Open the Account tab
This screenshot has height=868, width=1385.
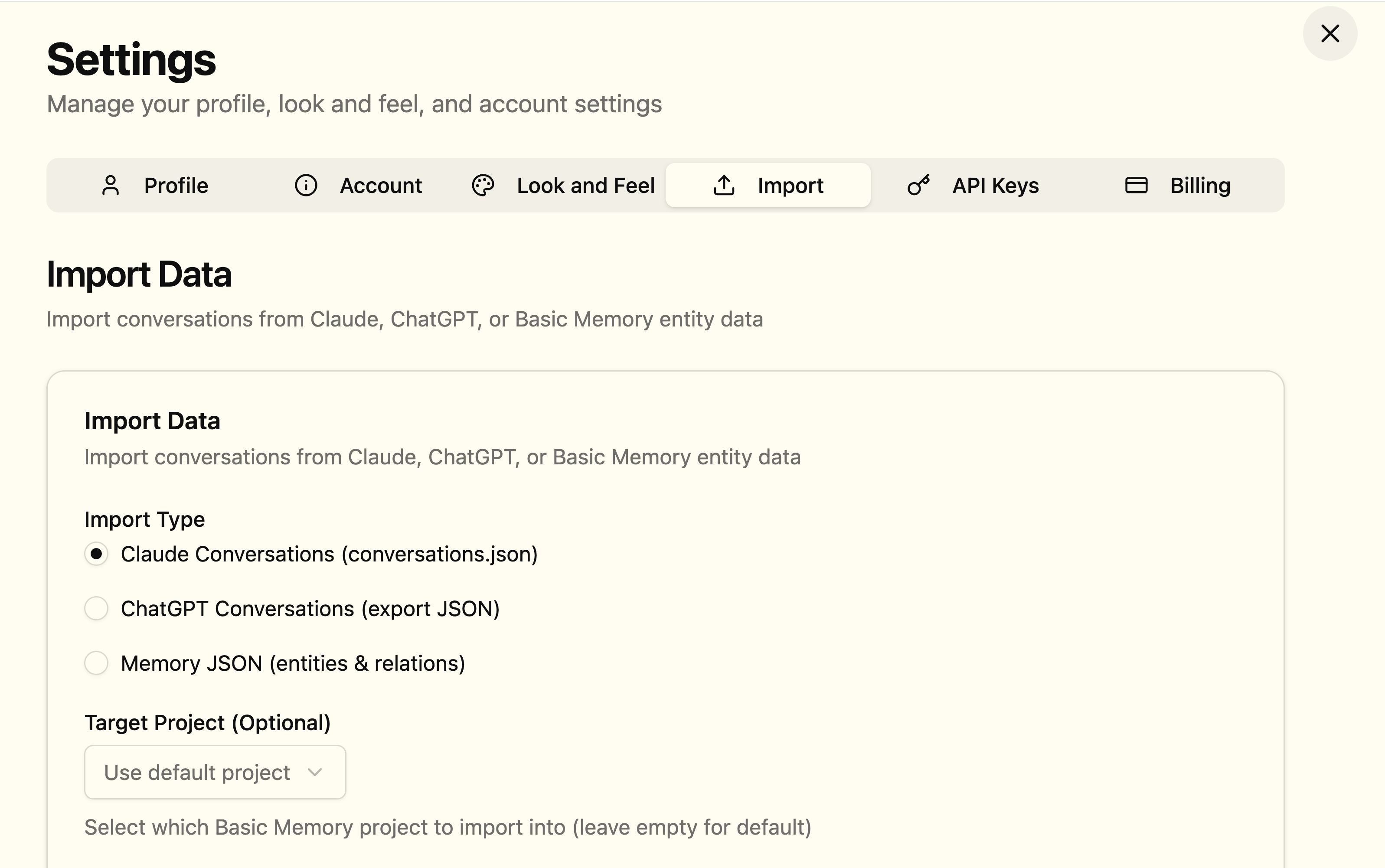click(x=381, y=186)
